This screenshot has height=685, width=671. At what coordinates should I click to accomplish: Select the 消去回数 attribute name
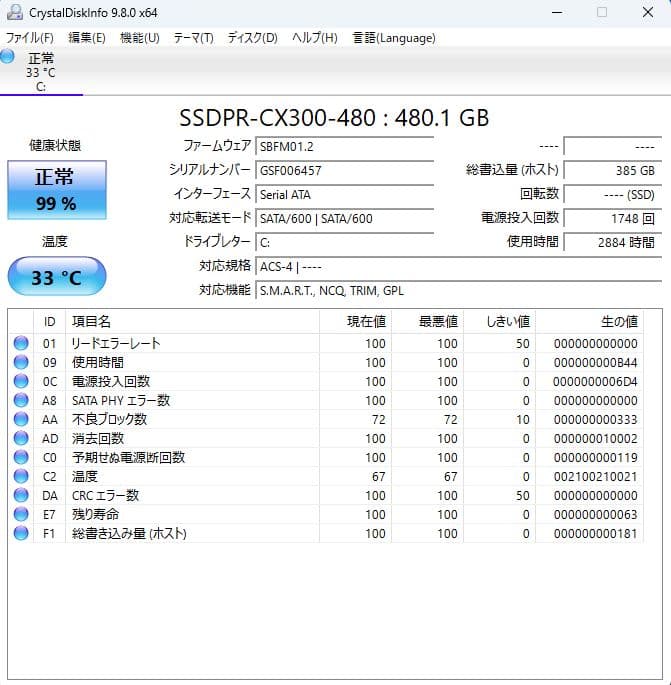click(x=98, y=438)
